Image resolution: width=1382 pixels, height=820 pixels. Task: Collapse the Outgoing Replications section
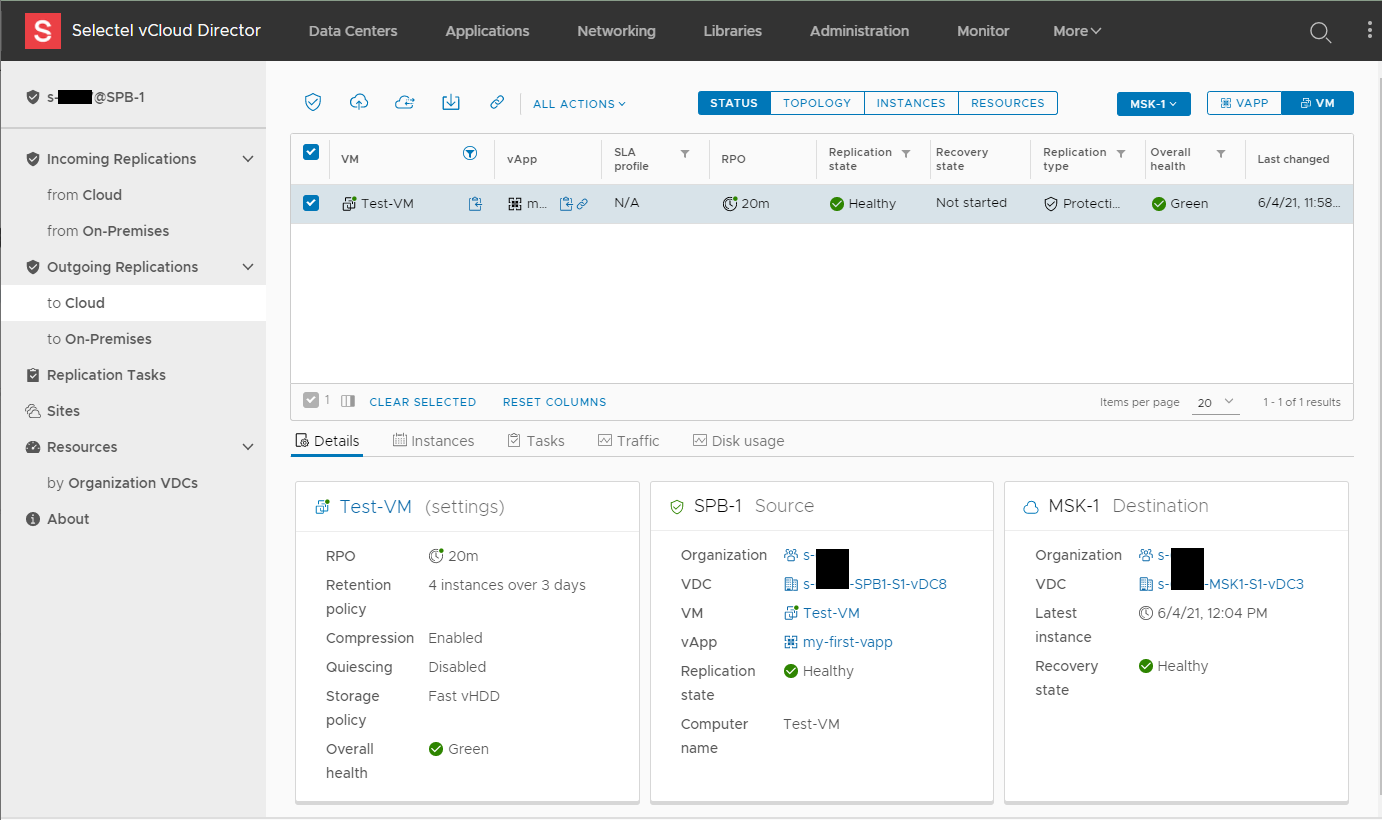point(248,267)
